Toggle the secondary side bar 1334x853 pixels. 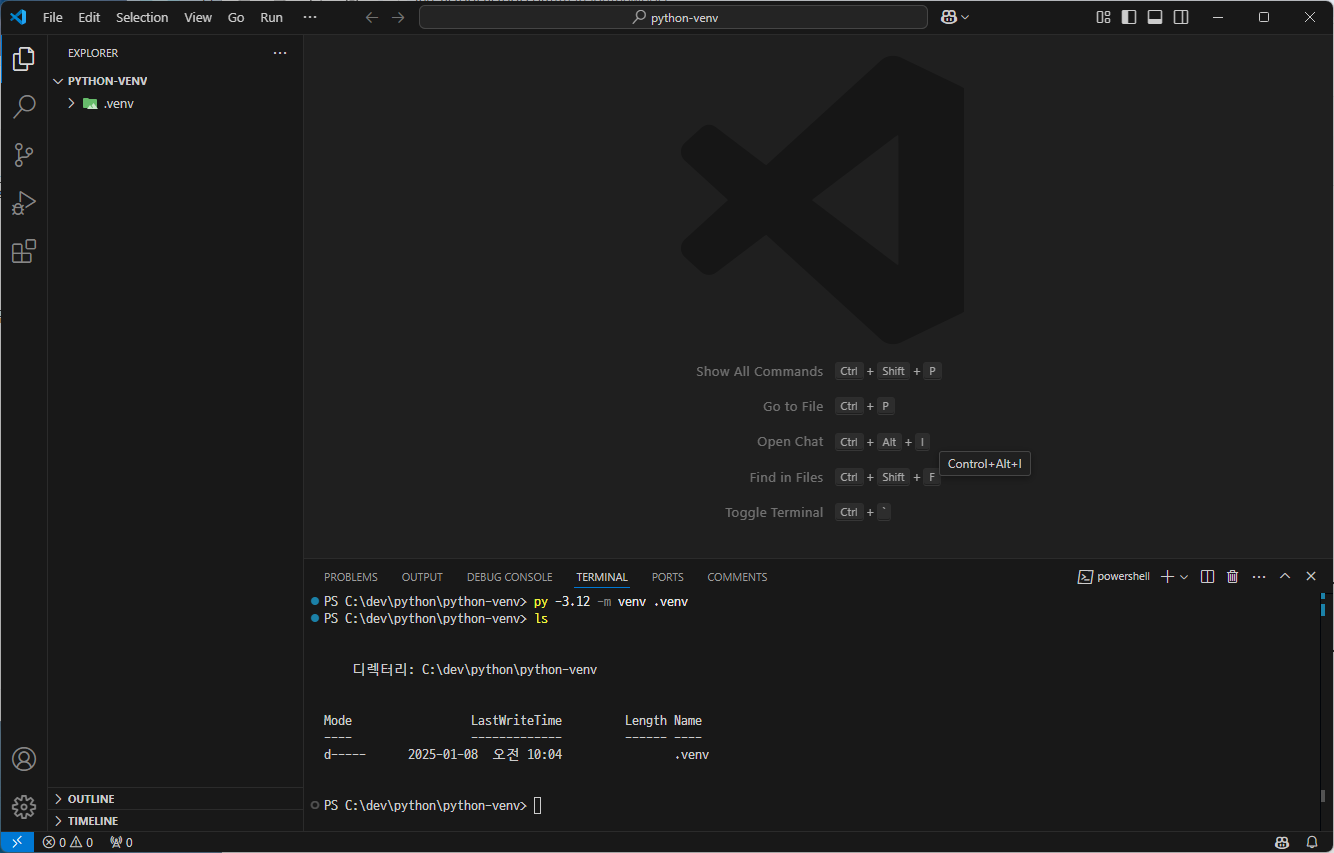(x=1181, y=17)
